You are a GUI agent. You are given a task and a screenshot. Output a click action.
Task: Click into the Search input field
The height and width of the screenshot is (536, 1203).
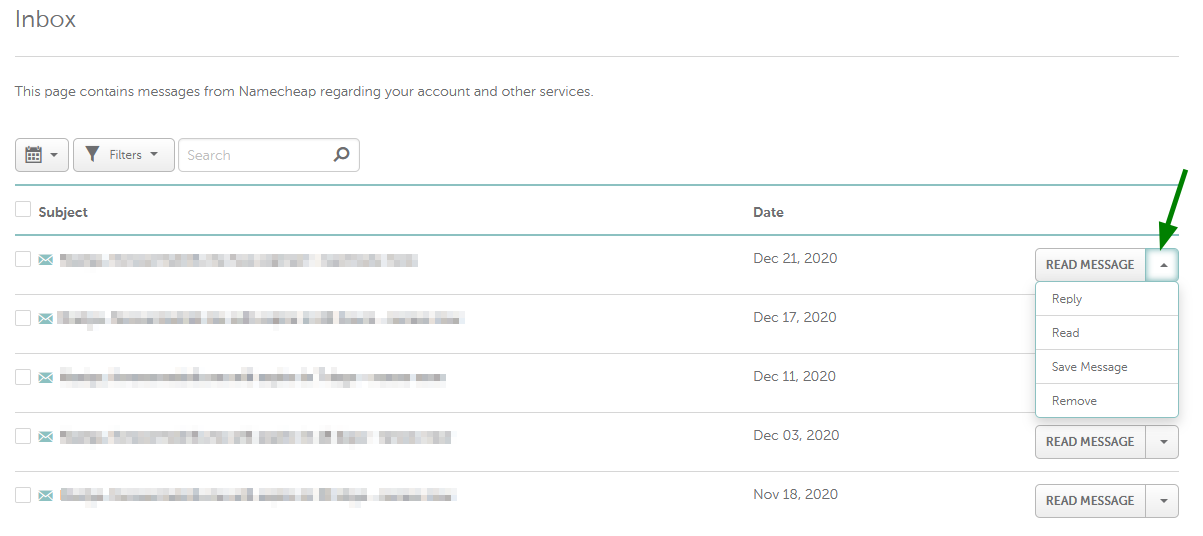(256, 155)
